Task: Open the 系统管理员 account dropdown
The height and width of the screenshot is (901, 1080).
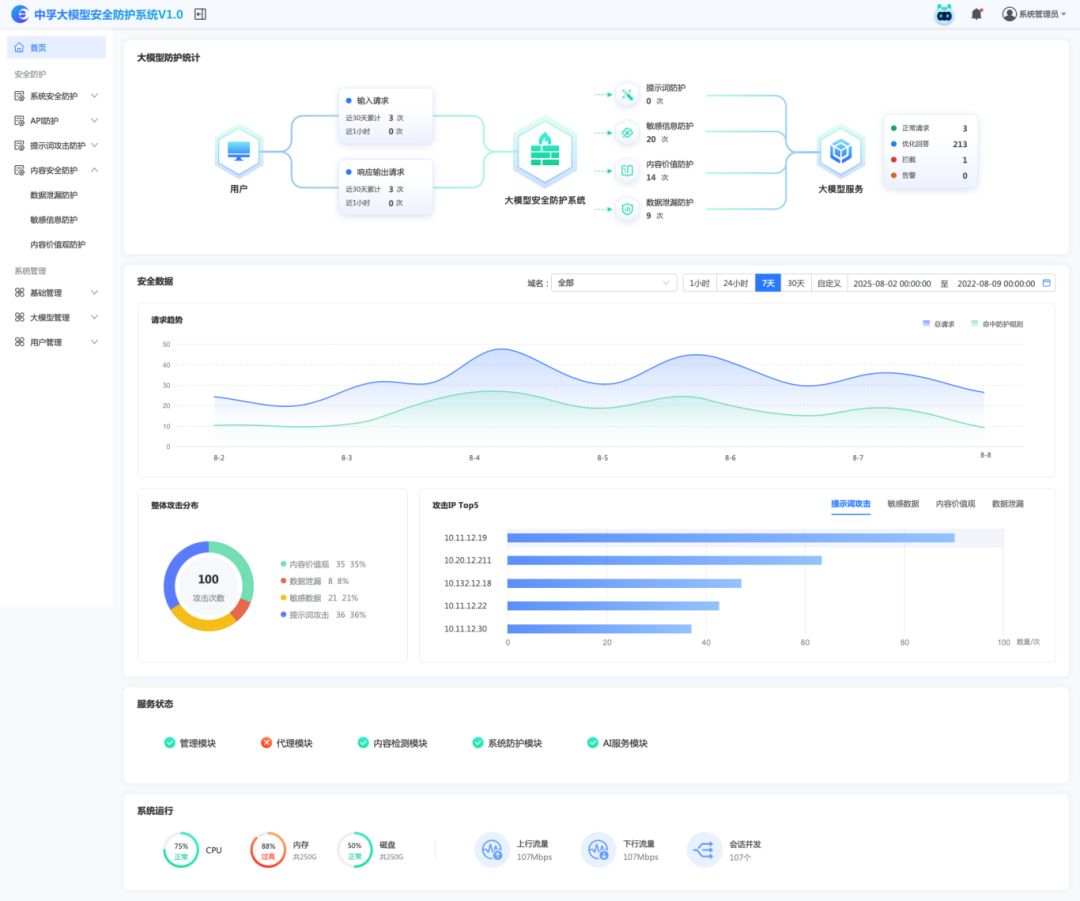Action: click(x=1034, y=14)
